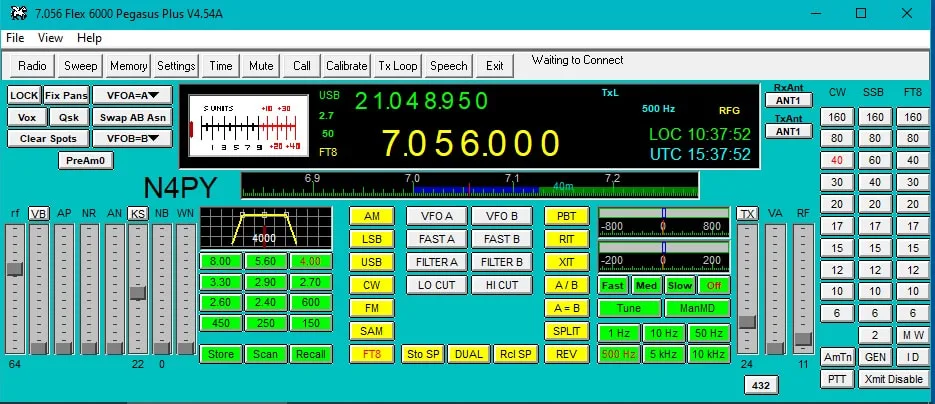Viewport: 935px width, 404px height.
Task: Select AM mode
Action: pos(371,216)
